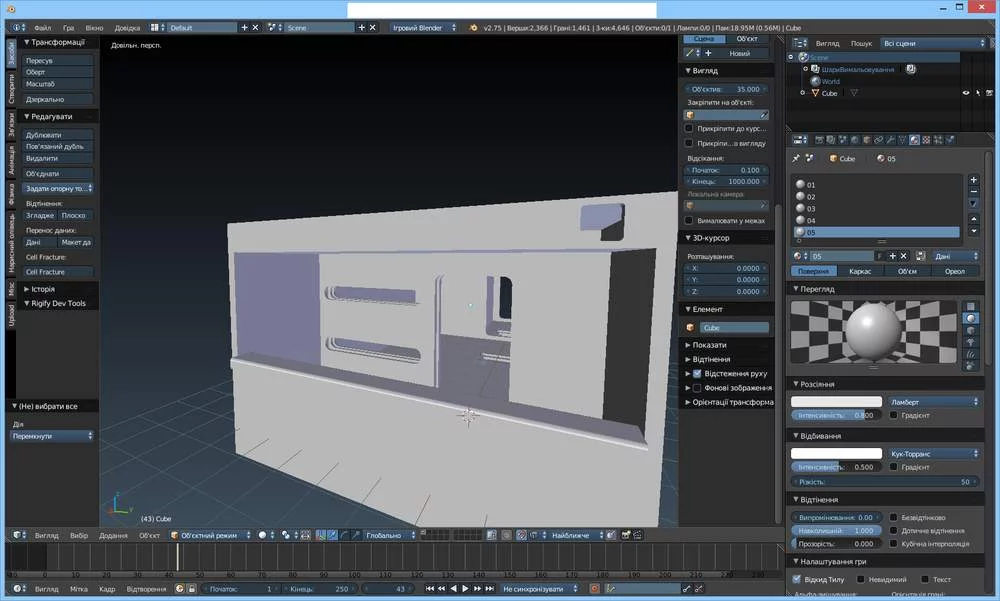Enable the Безвідтінково checkbox

click(893, 517)
